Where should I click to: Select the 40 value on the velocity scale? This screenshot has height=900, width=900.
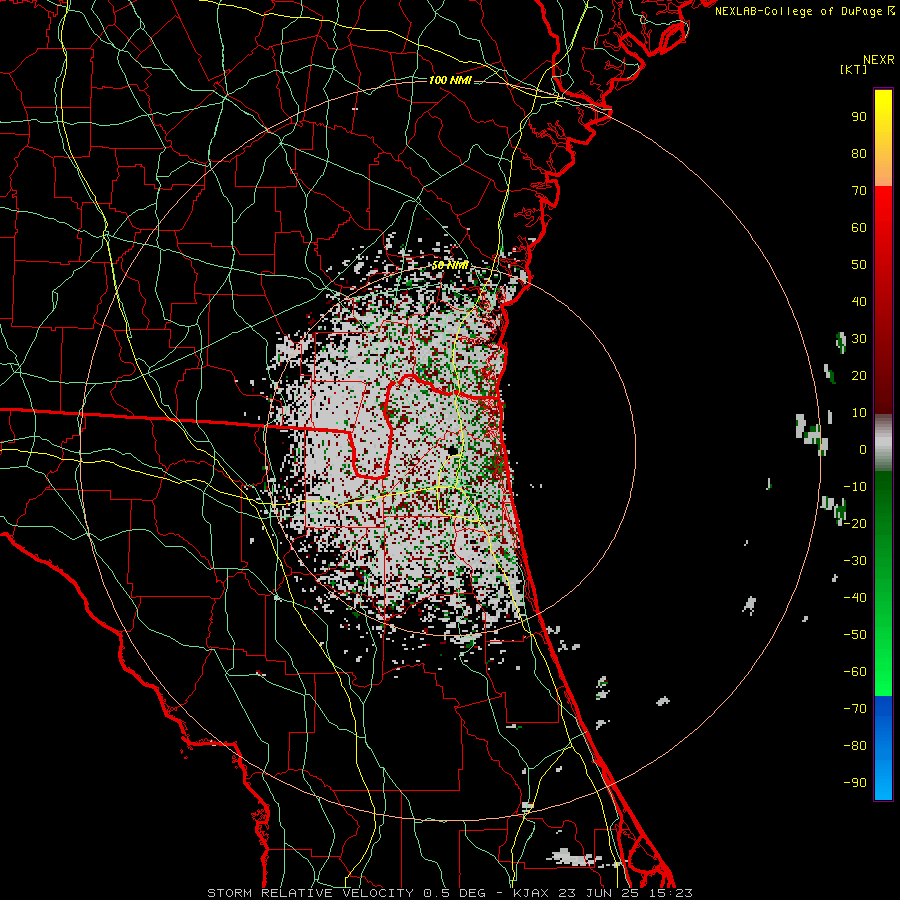[x=859, y=302]
